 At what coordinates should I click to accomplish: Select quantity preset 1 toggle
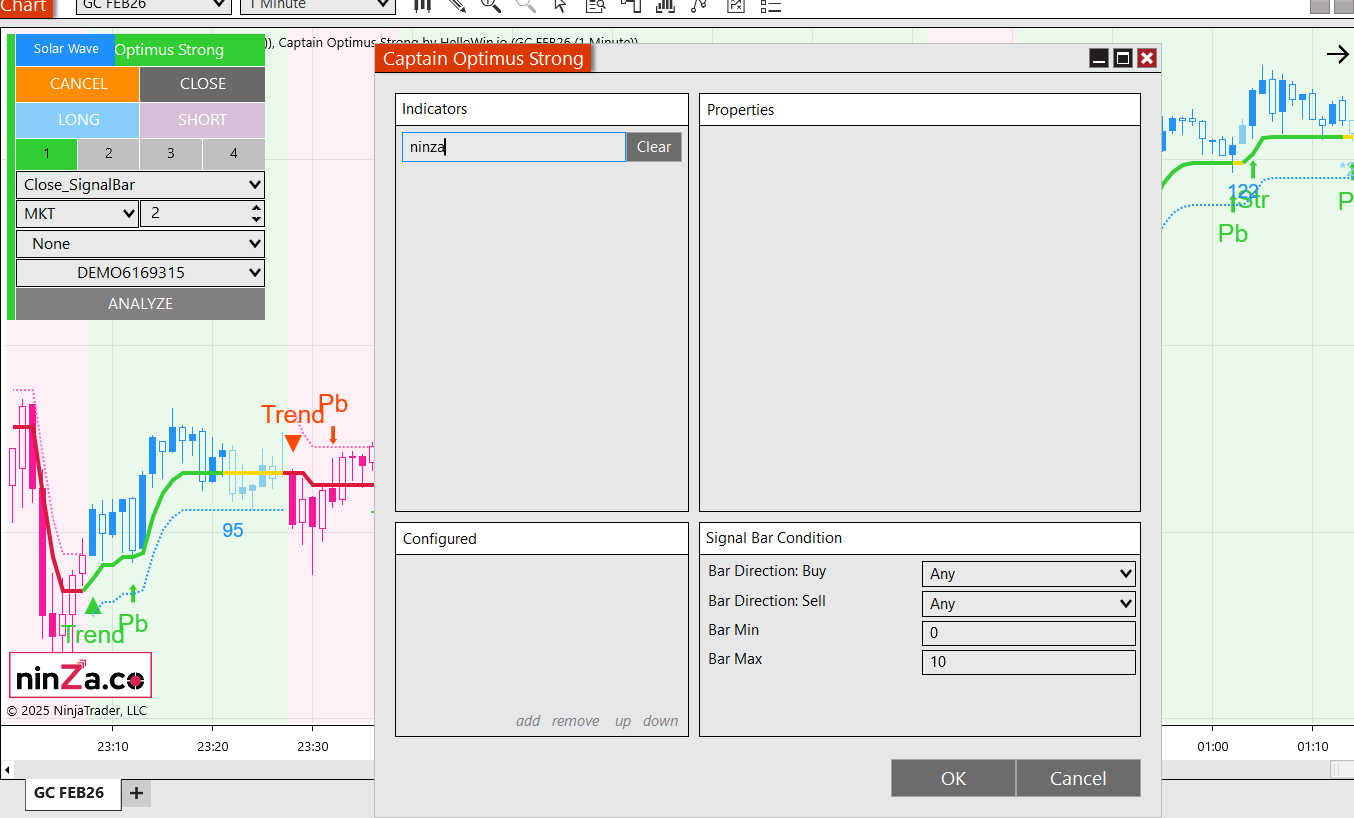click(x=47, y=154)
